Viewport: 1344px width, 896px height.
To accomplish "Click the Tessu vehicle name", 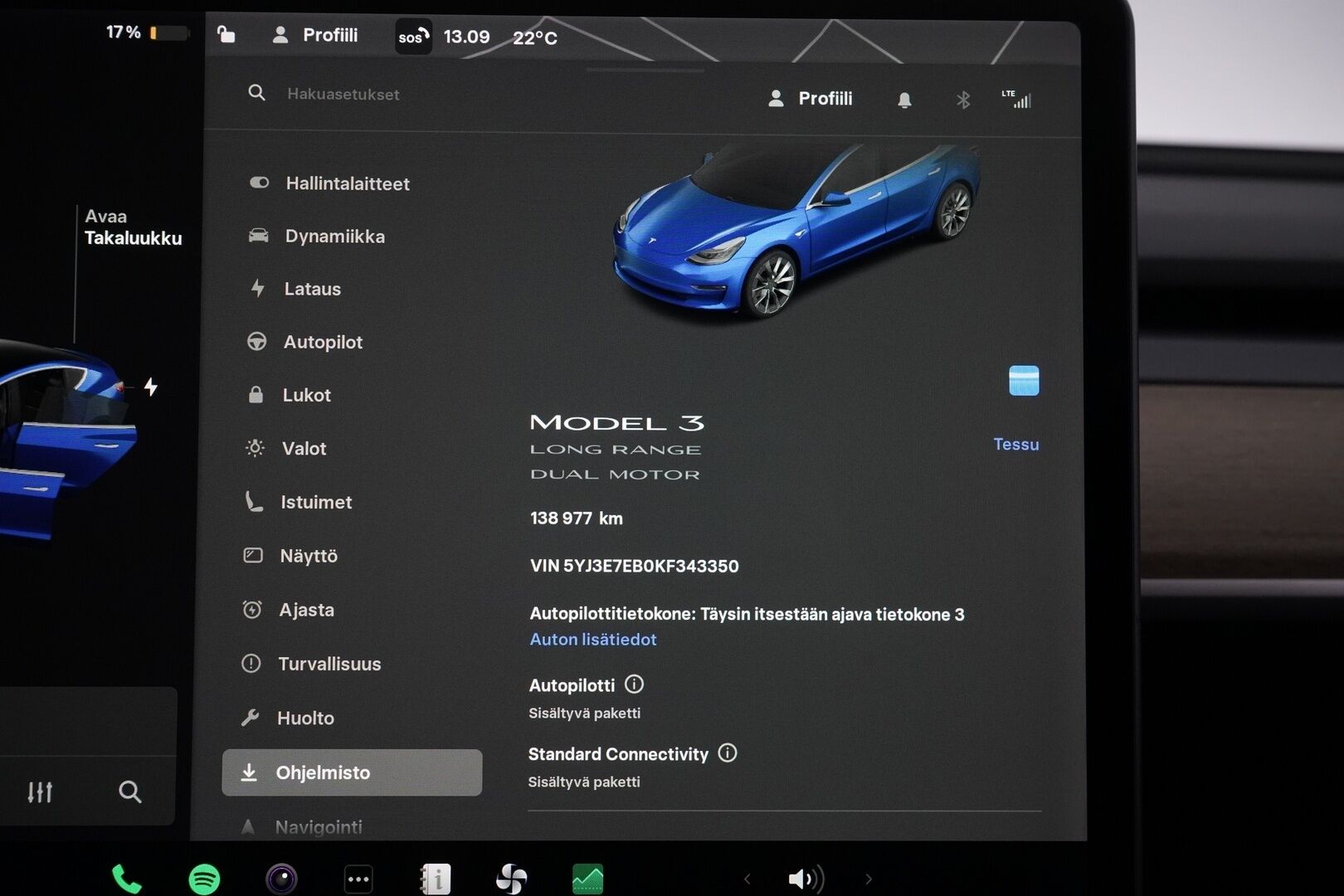I will click(1015, 445).
